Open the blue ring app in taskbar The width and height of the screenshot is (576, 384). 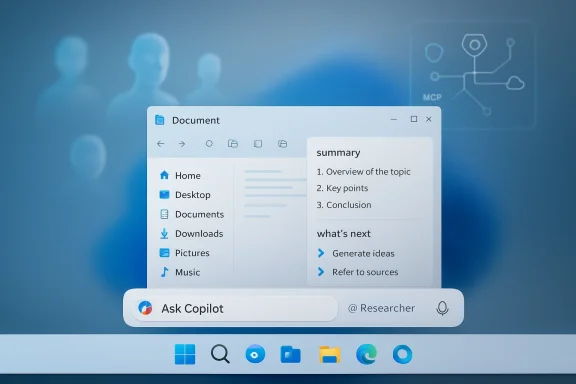pyautogui.click(x=402, y=355)
